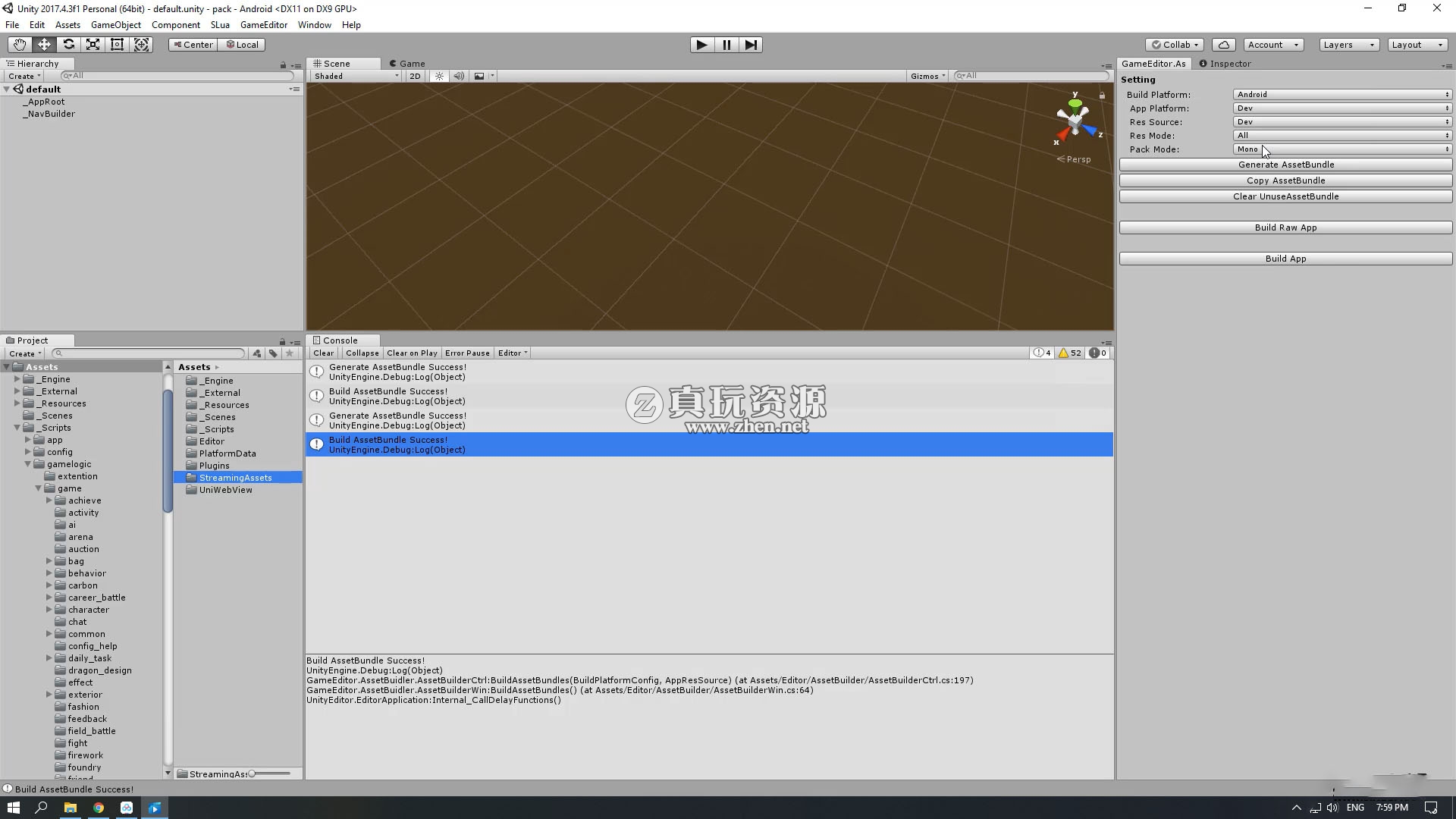Expand the behavior folder
1456x819 pixels.
coord(49,573)
